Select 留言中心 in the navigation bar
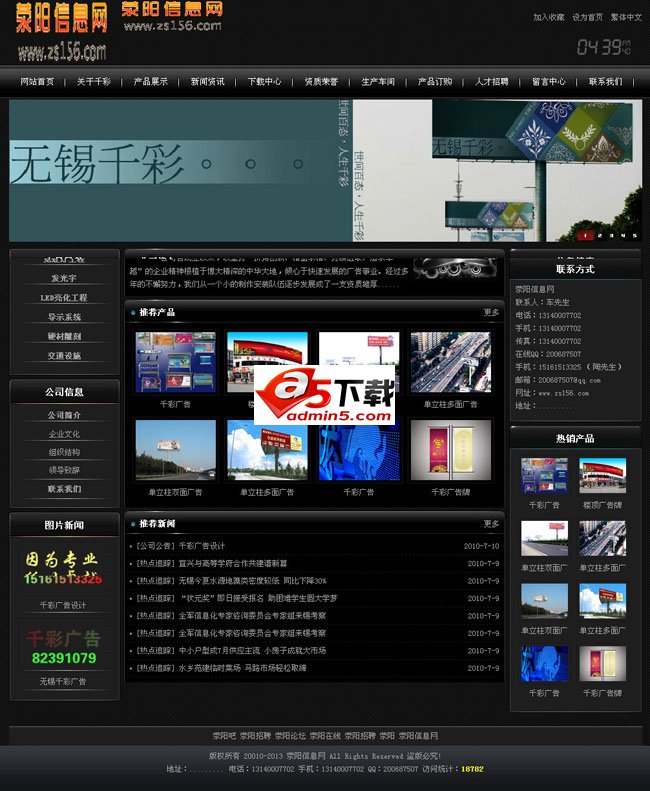Image resolution: width=650 pixels, height=791 pixels. pos(549,82)
